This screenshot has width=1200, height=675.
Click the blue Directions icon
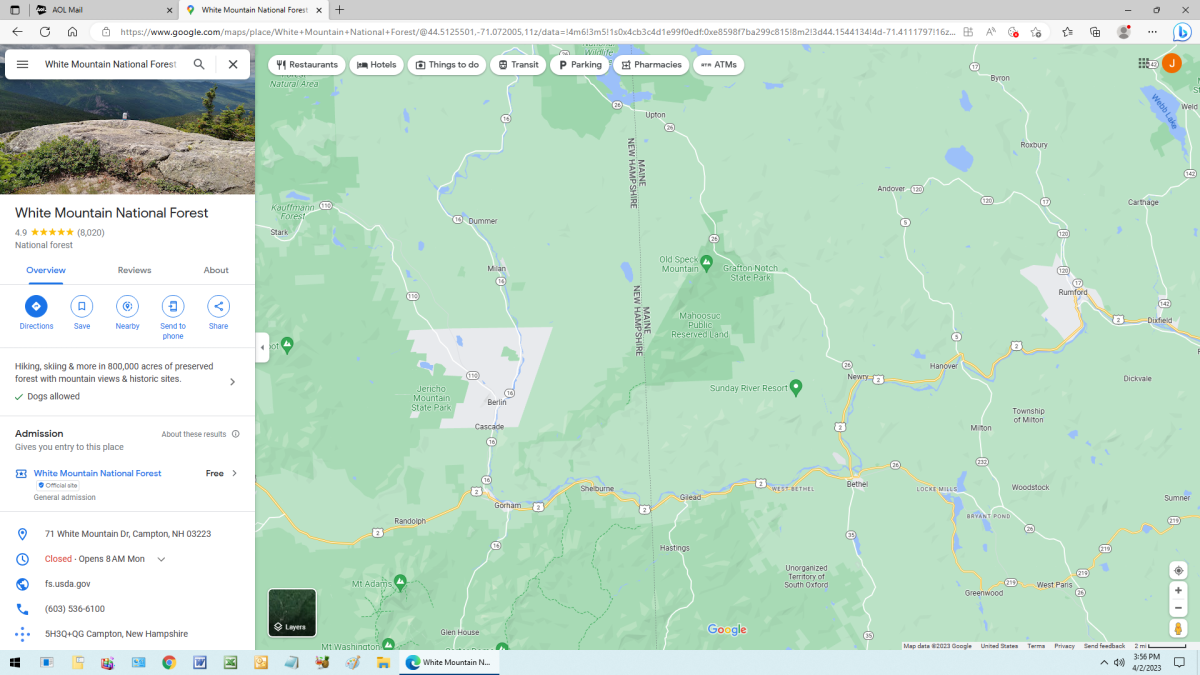tap(36, 306)
